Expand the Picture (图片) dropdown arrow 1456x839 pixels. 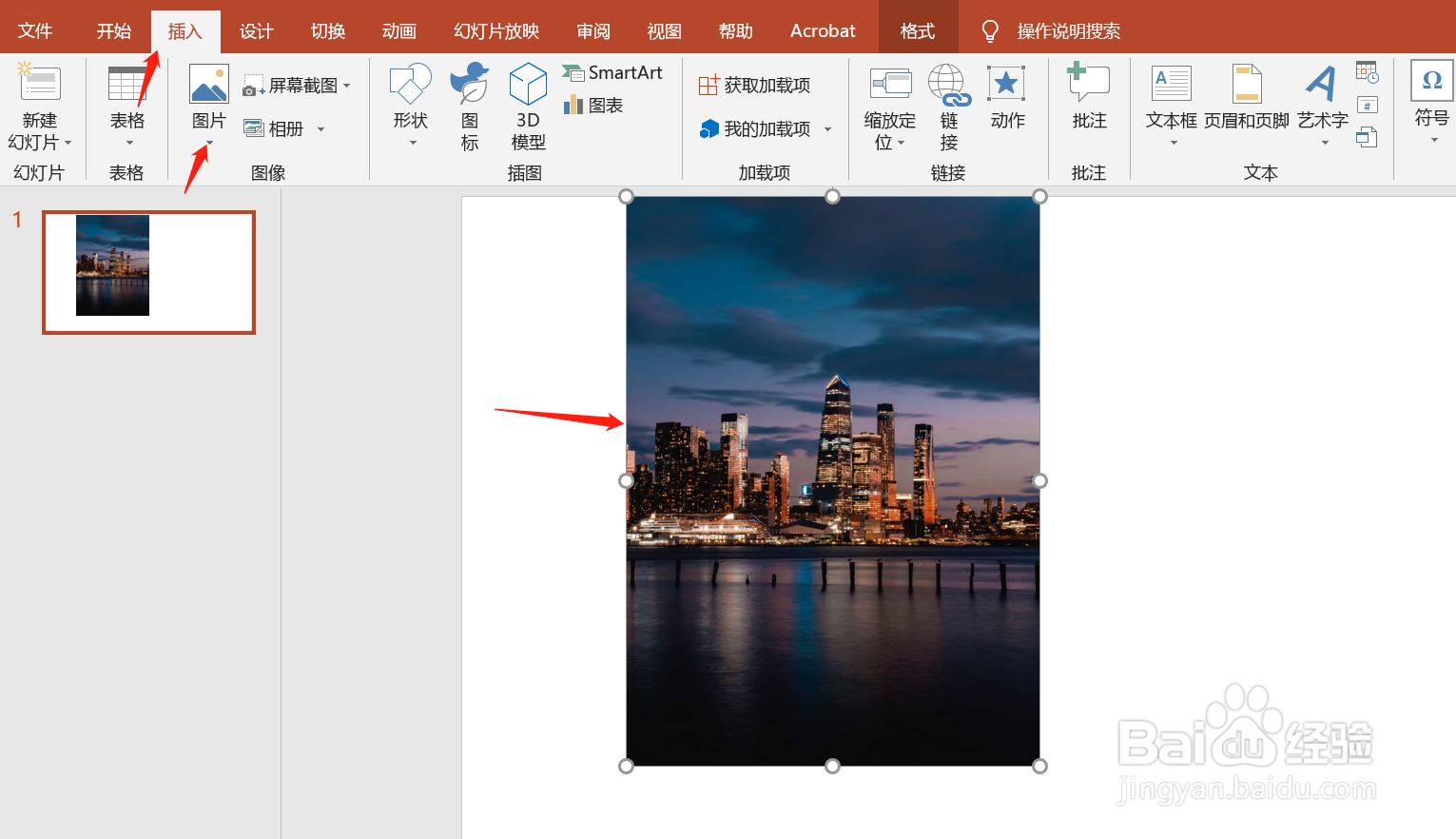tap(209, 143)
